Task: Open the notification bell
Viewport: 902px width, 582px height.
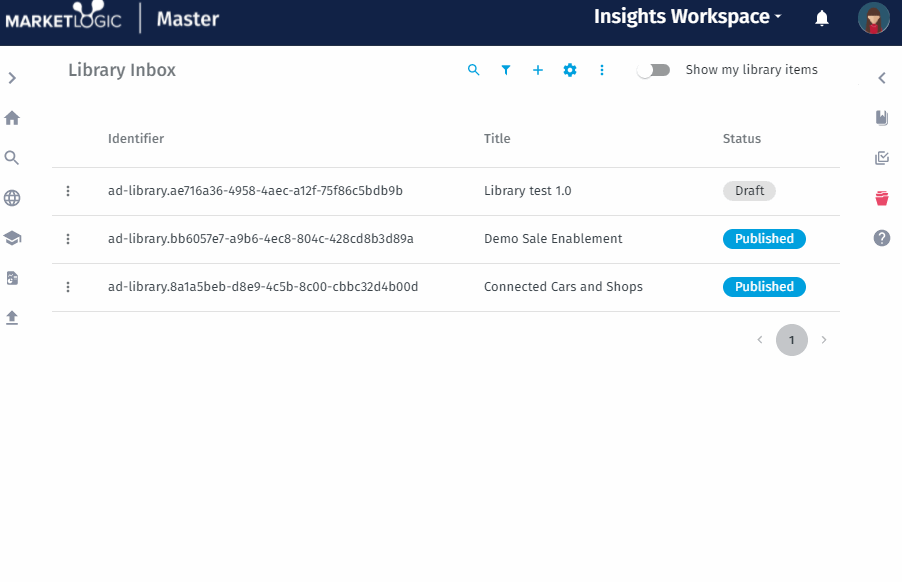Action: pyautogui.click(x=821, y=17)
